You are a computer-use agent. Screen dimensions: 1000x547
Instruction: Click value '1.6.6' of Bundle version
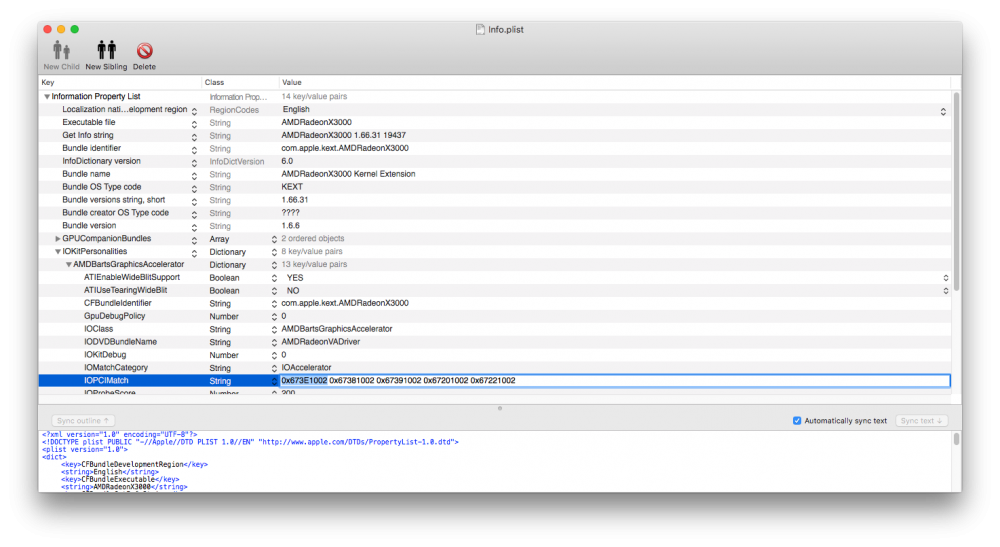[290, 226]
